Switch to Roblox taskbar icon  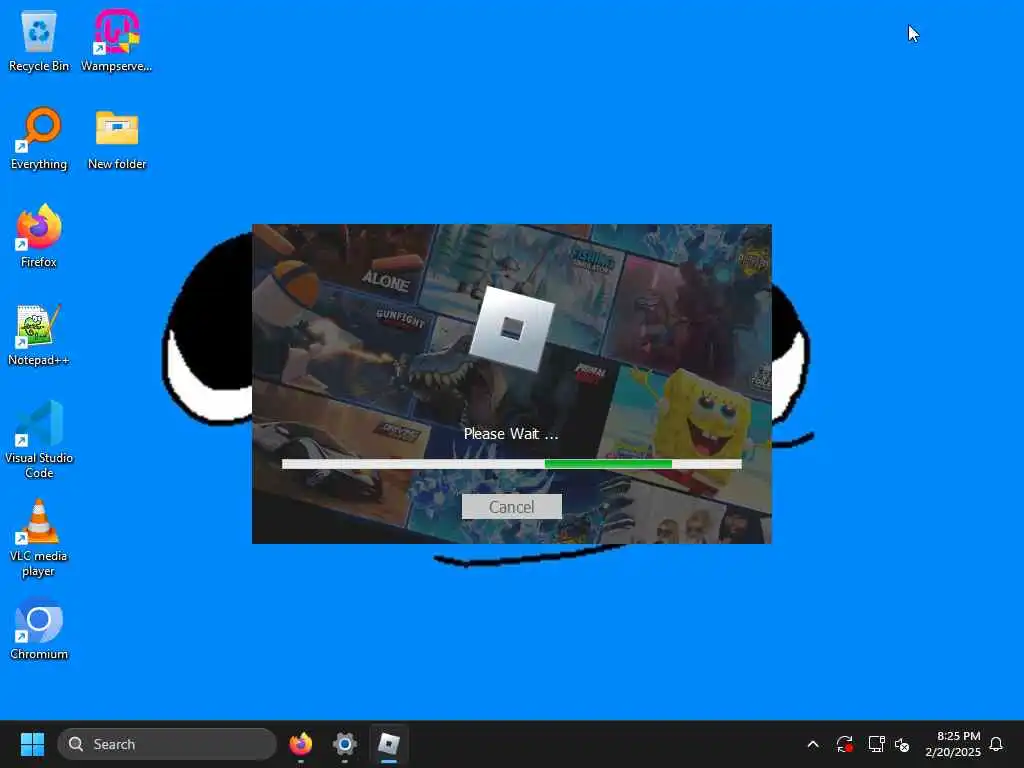pyautogui.click(x=389, y=744)
